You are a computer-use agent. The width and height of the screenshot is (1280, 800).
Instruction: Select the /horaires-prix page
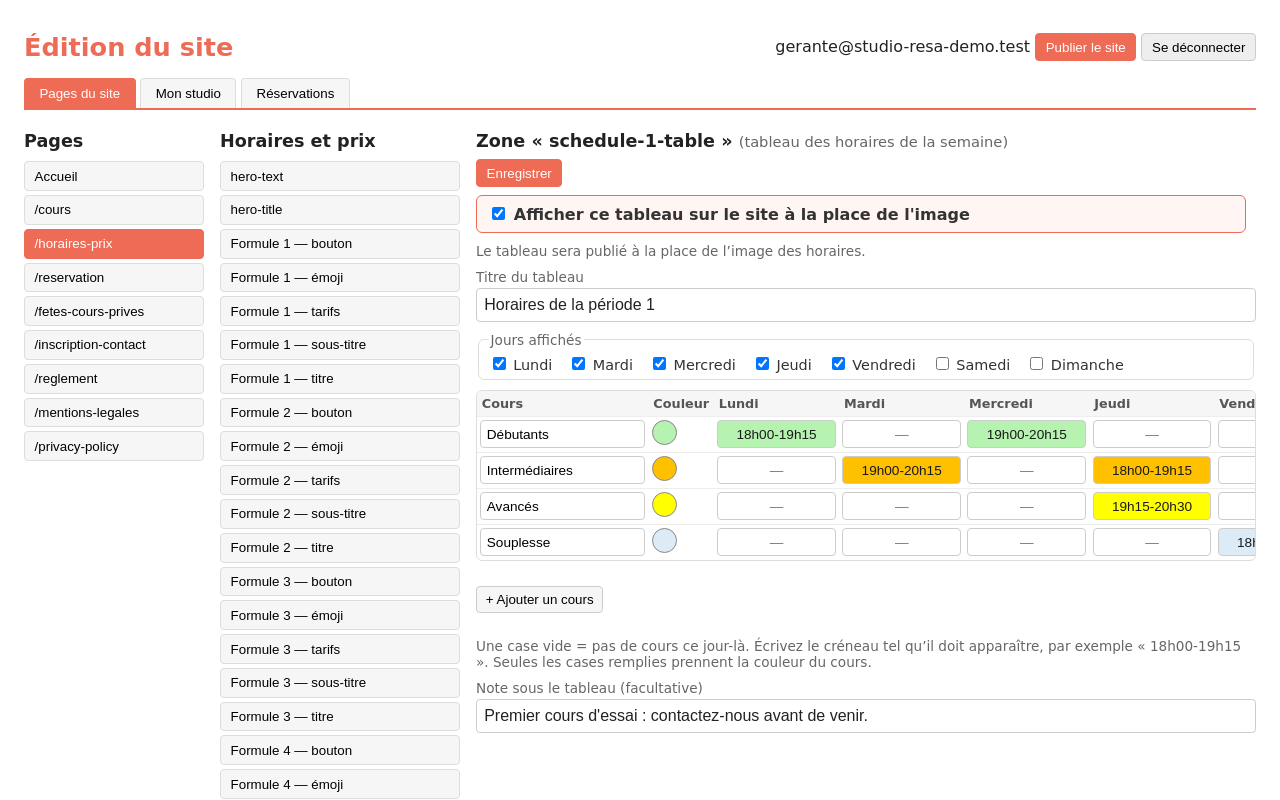click(x=114, y=244)
